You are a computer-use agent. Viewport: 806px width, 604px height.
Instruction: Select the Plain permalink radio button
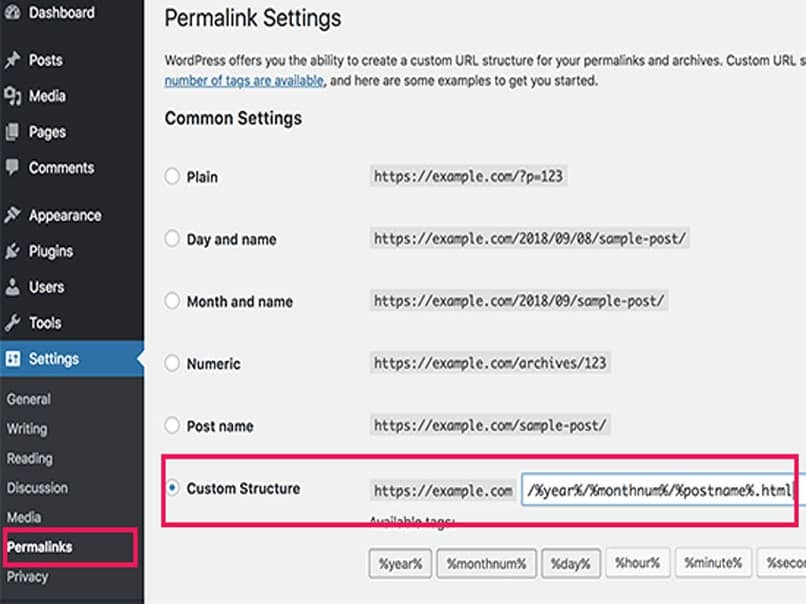(x=172, y=177)
